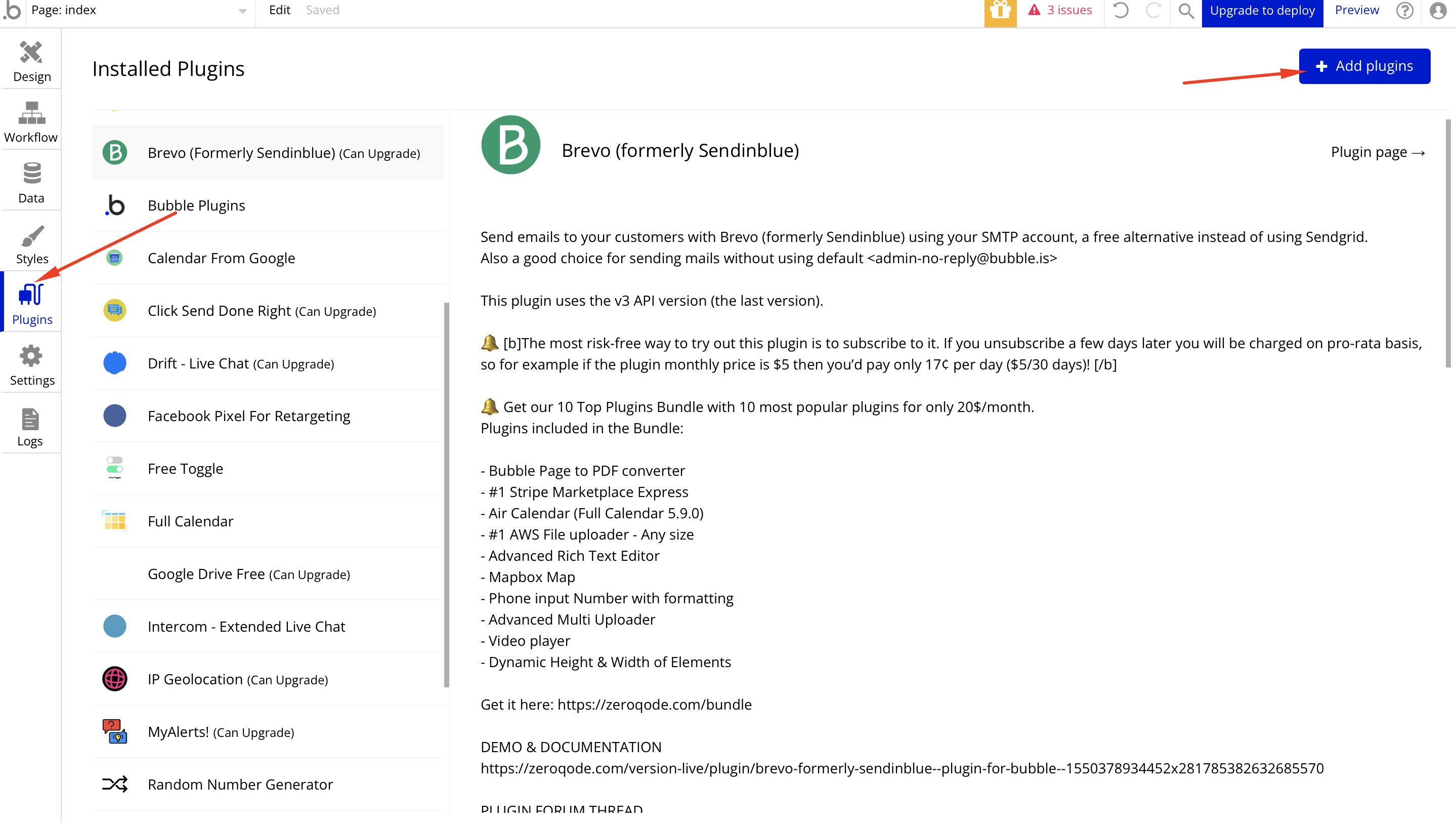Viewport: 1456px width, 823px height.
Task: Click the MyAlerts speech bubble icon
Action: tap(115, 731)
